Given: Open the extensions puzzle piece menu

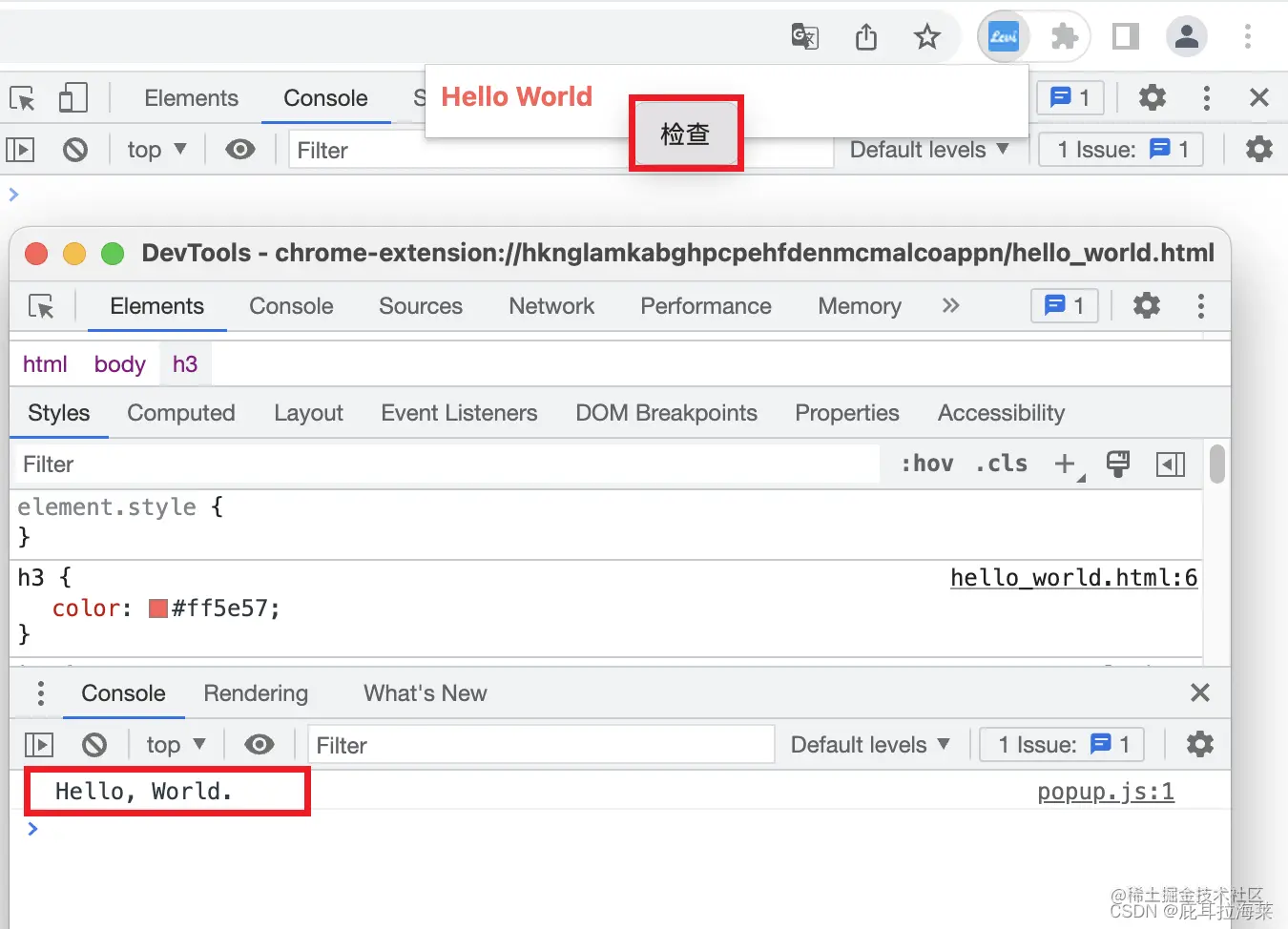Looking at the screenshot, I should point(1064,37).
